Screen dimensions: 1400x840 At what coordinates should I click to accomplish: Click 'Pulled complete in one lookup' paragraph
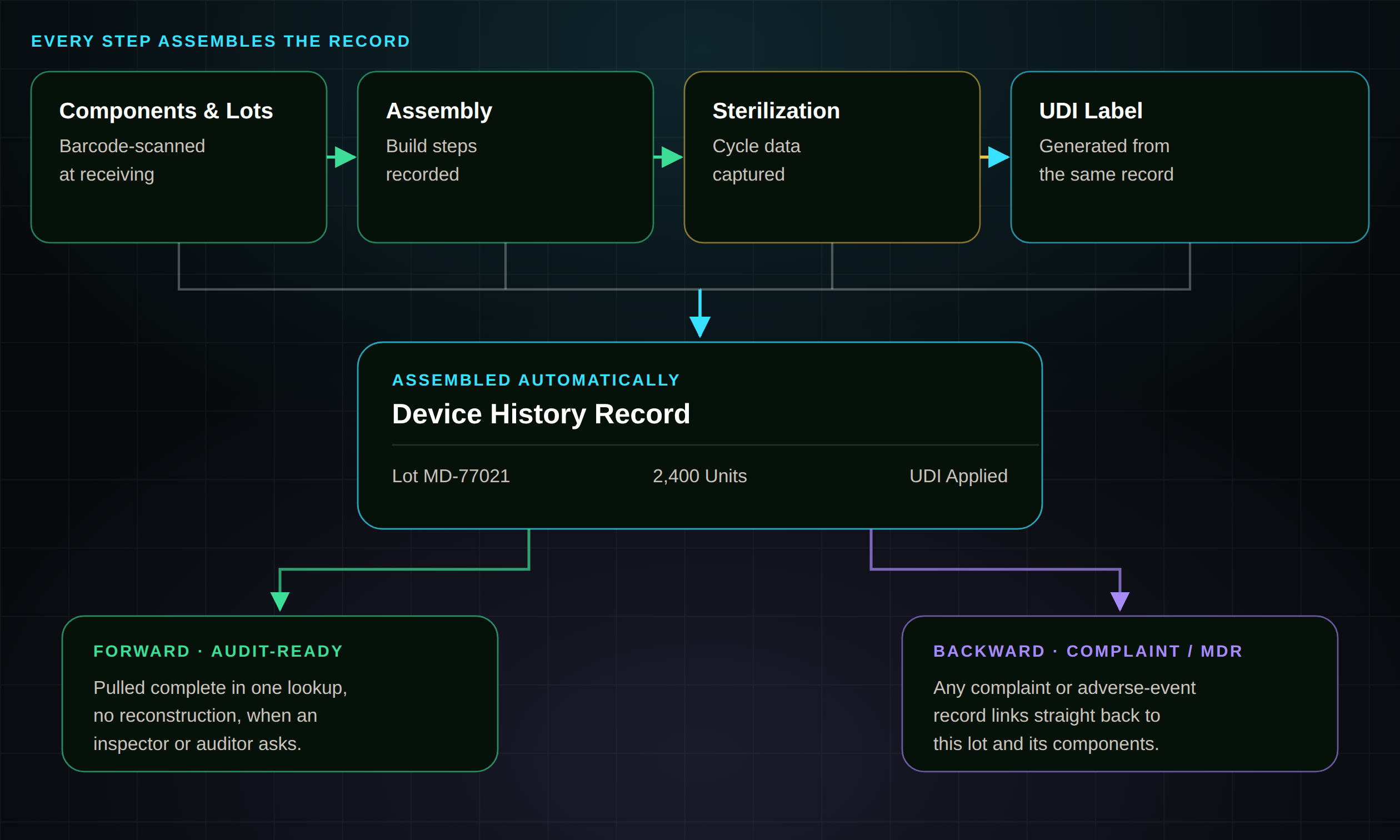[x=220, y=716]
